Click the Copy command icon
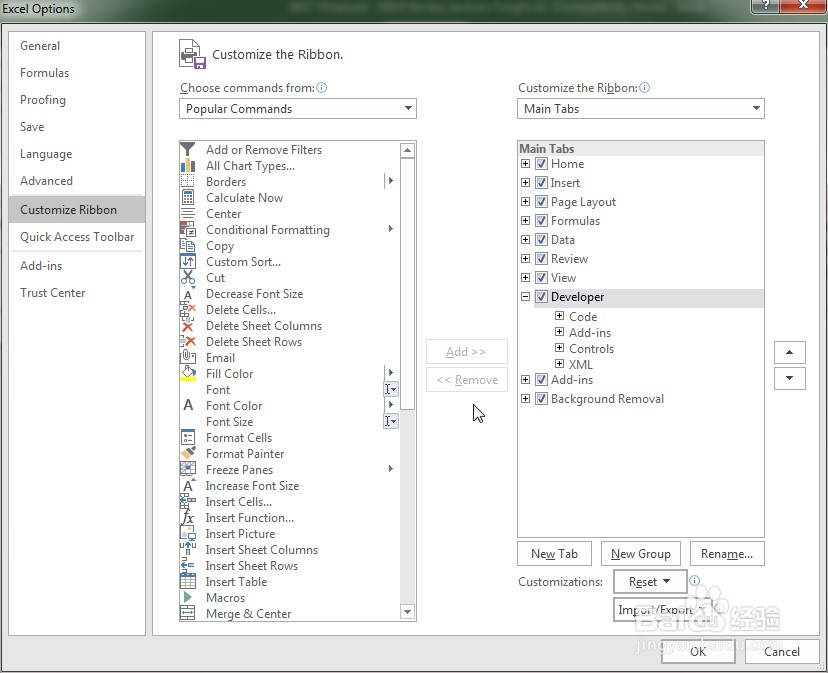 (187, 246)
